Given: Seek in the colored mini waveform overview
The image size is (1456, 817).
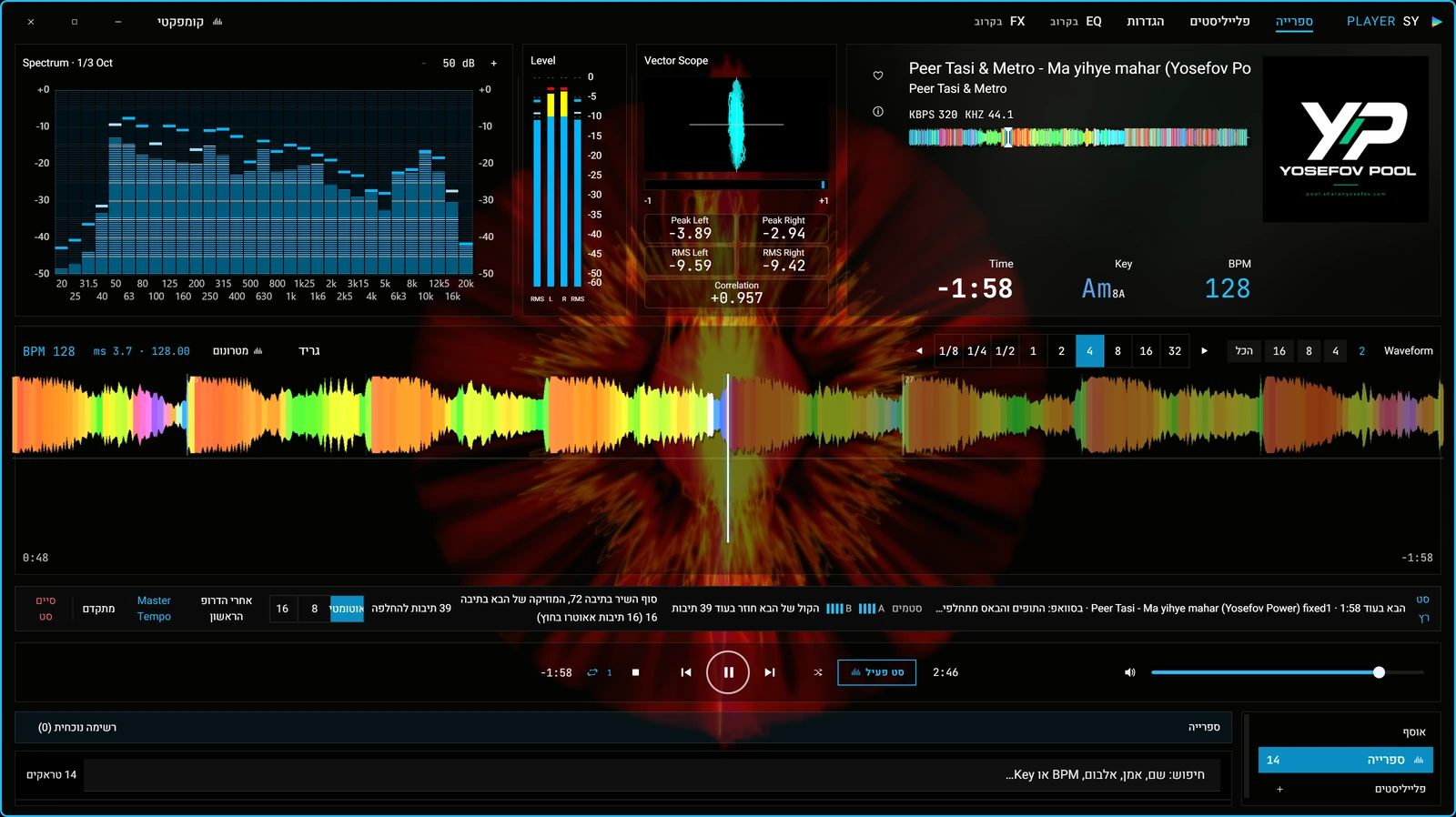Looking at the screenshot, I should (x=1078, y=137).
